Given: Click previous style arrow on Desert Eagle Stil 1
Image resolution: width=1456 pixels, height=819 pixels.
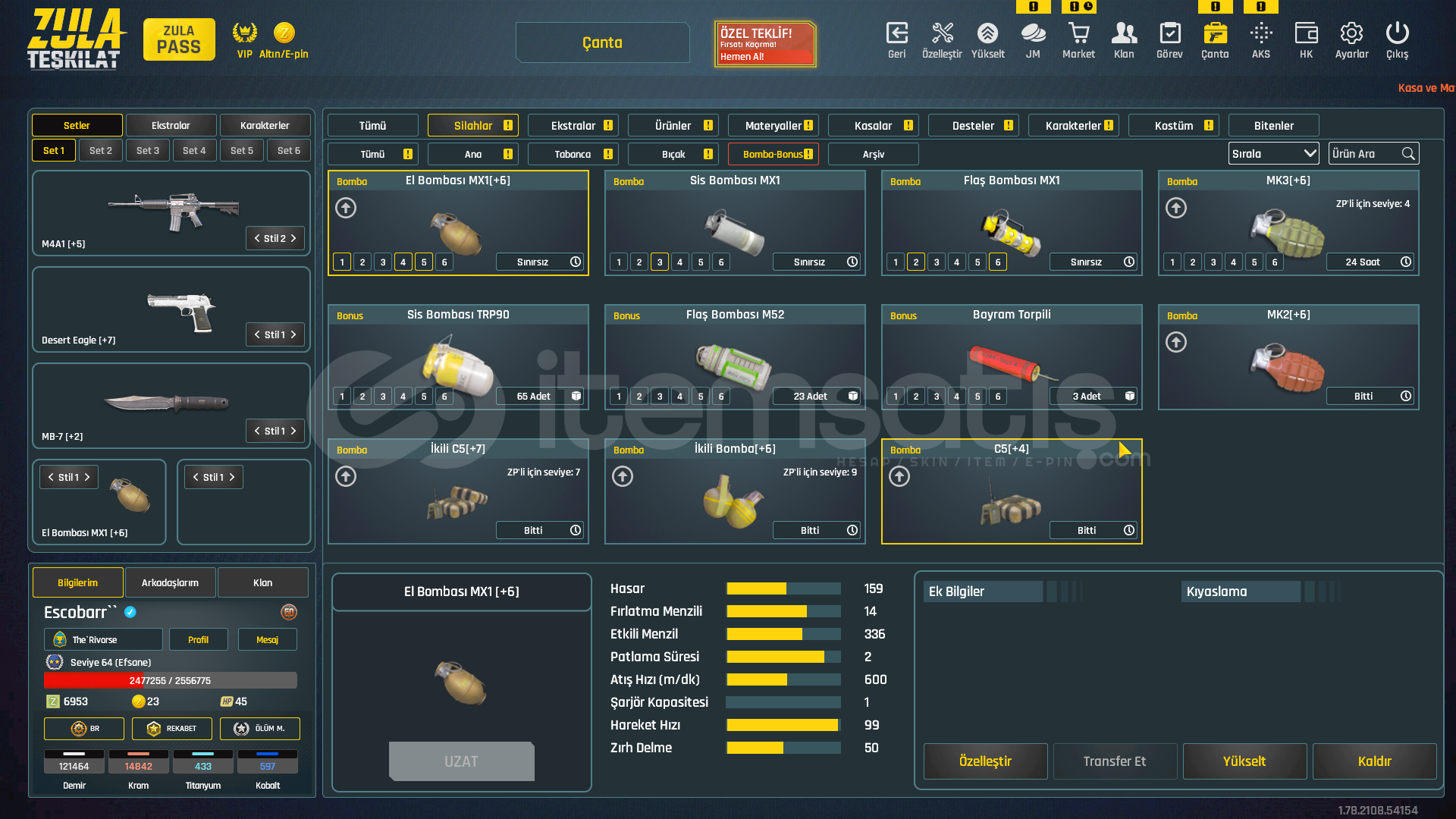Looking at the screenshot, I should 257,334.
